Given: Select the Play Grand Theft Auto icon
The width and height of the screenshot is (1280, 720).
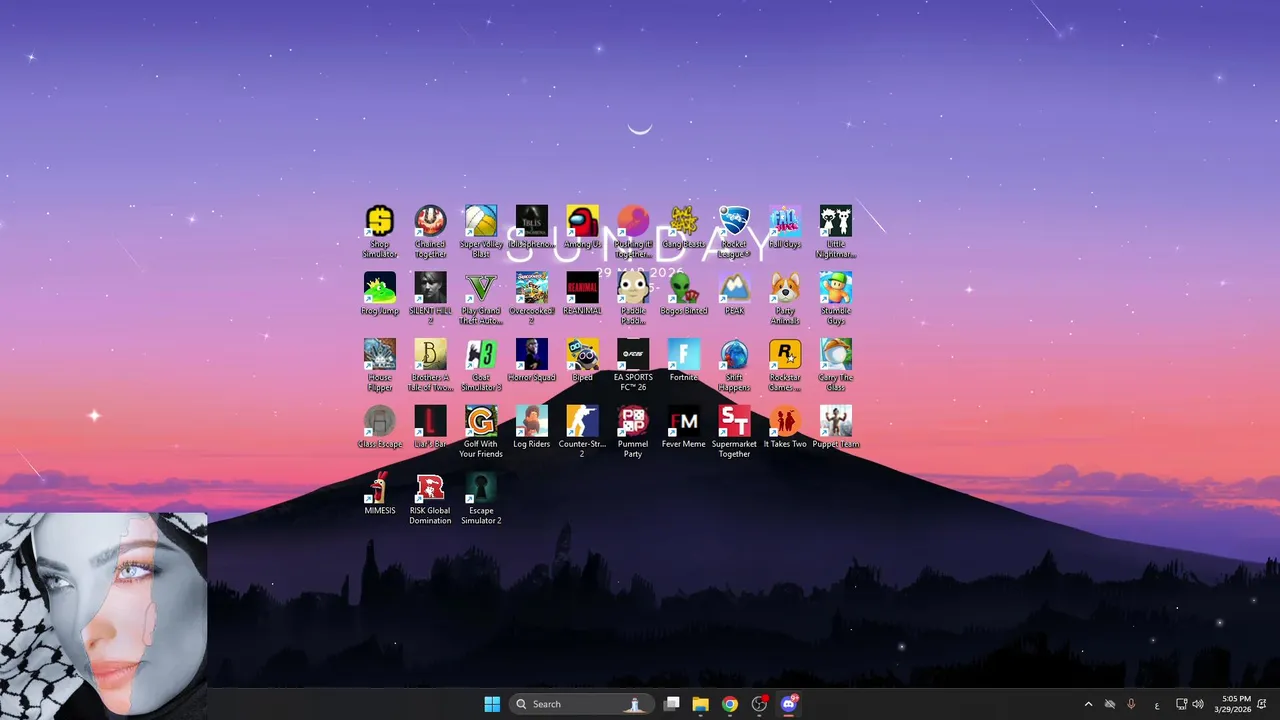Looking at the screenshot, I should click(481, 299).
